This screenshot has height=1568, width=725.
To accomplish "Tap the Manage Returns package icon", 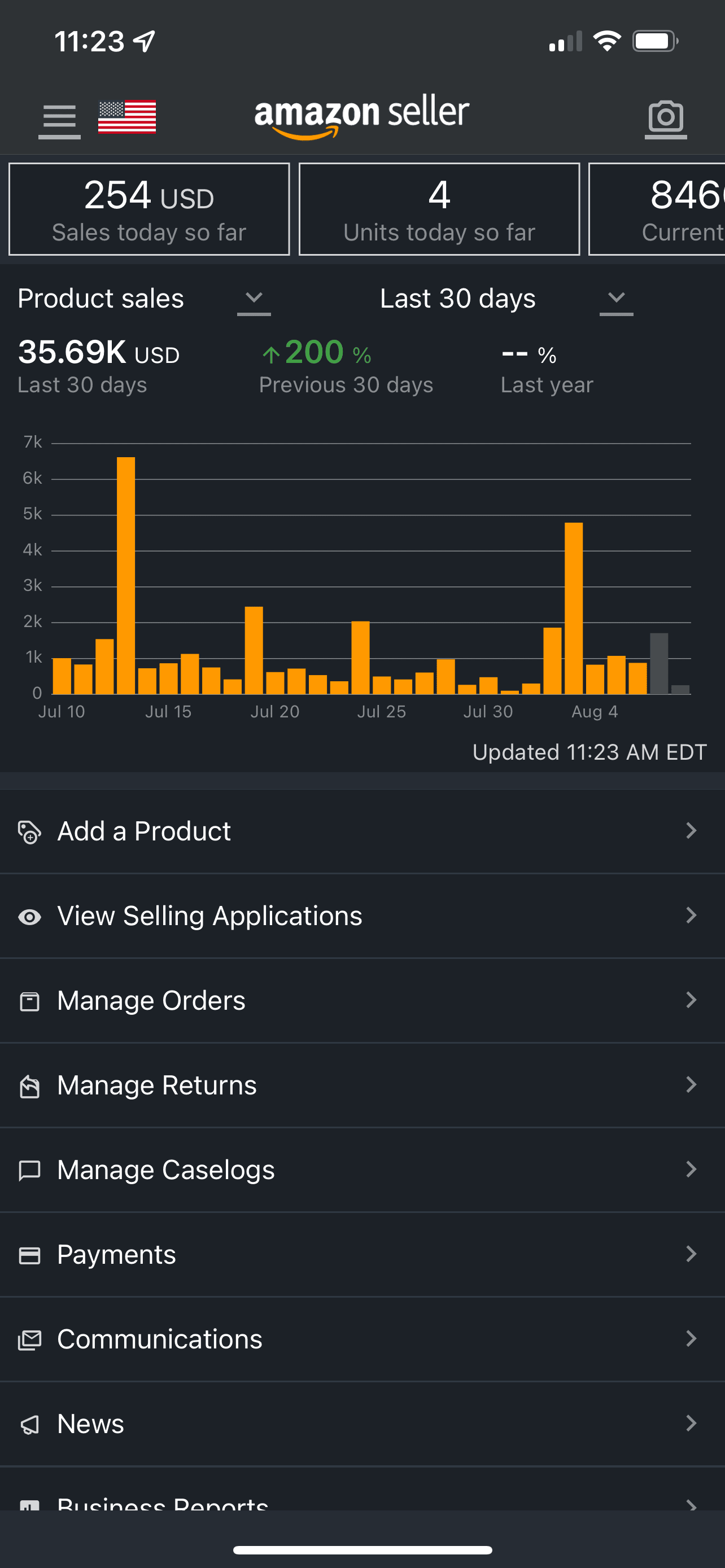I will click(x=29, y=1085).
